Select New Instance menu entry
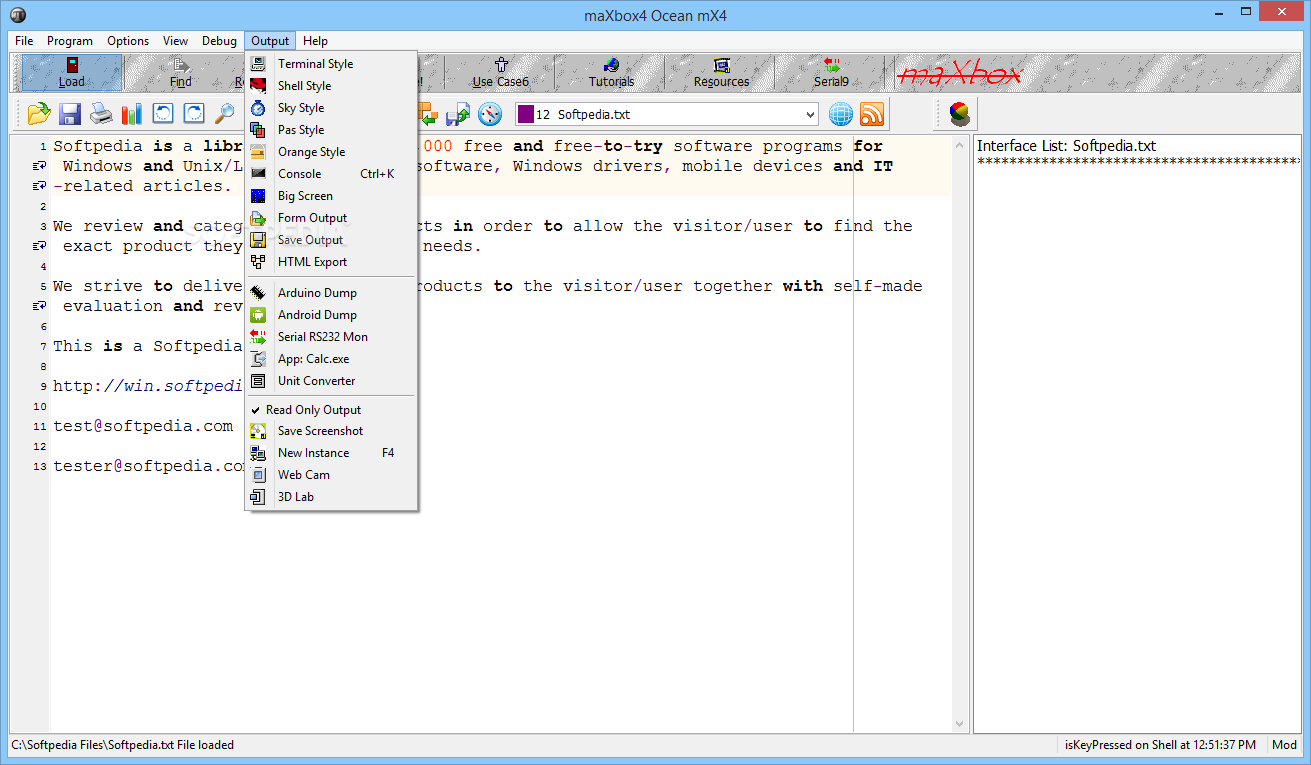Viewport: 1311px width, 765px height. (332, 453)
